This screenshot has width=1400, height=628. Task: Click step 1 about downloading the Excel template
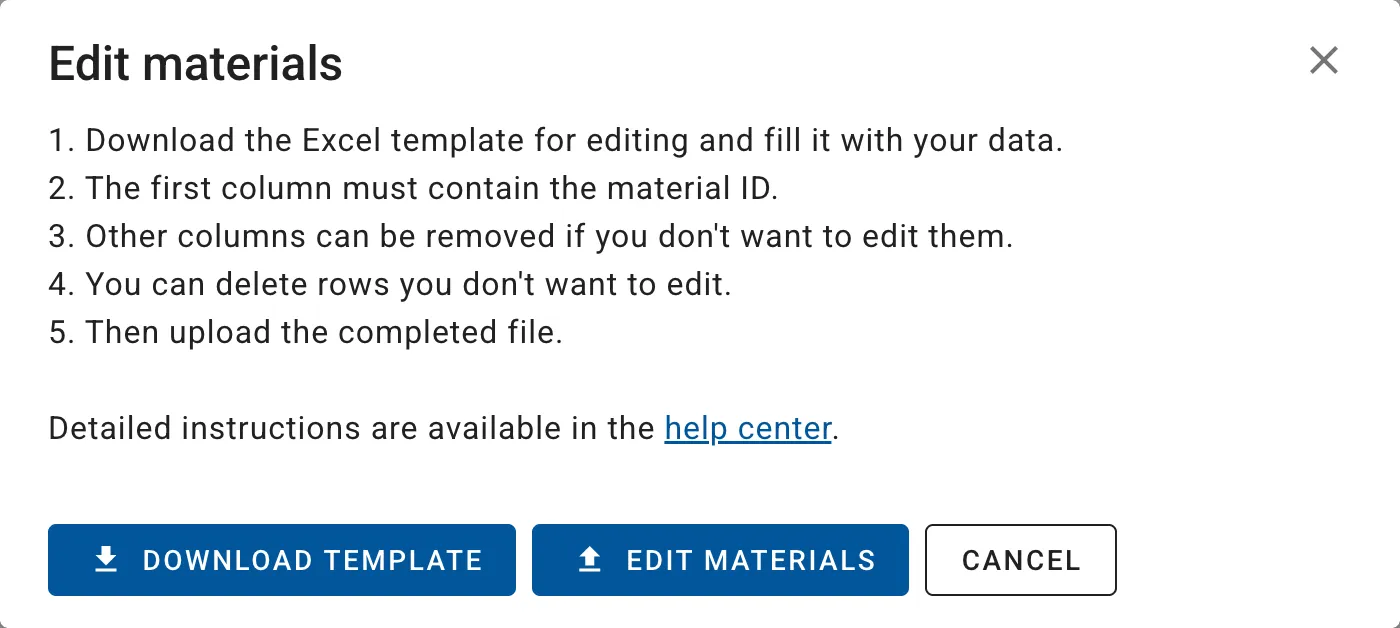tap(555, 141)
